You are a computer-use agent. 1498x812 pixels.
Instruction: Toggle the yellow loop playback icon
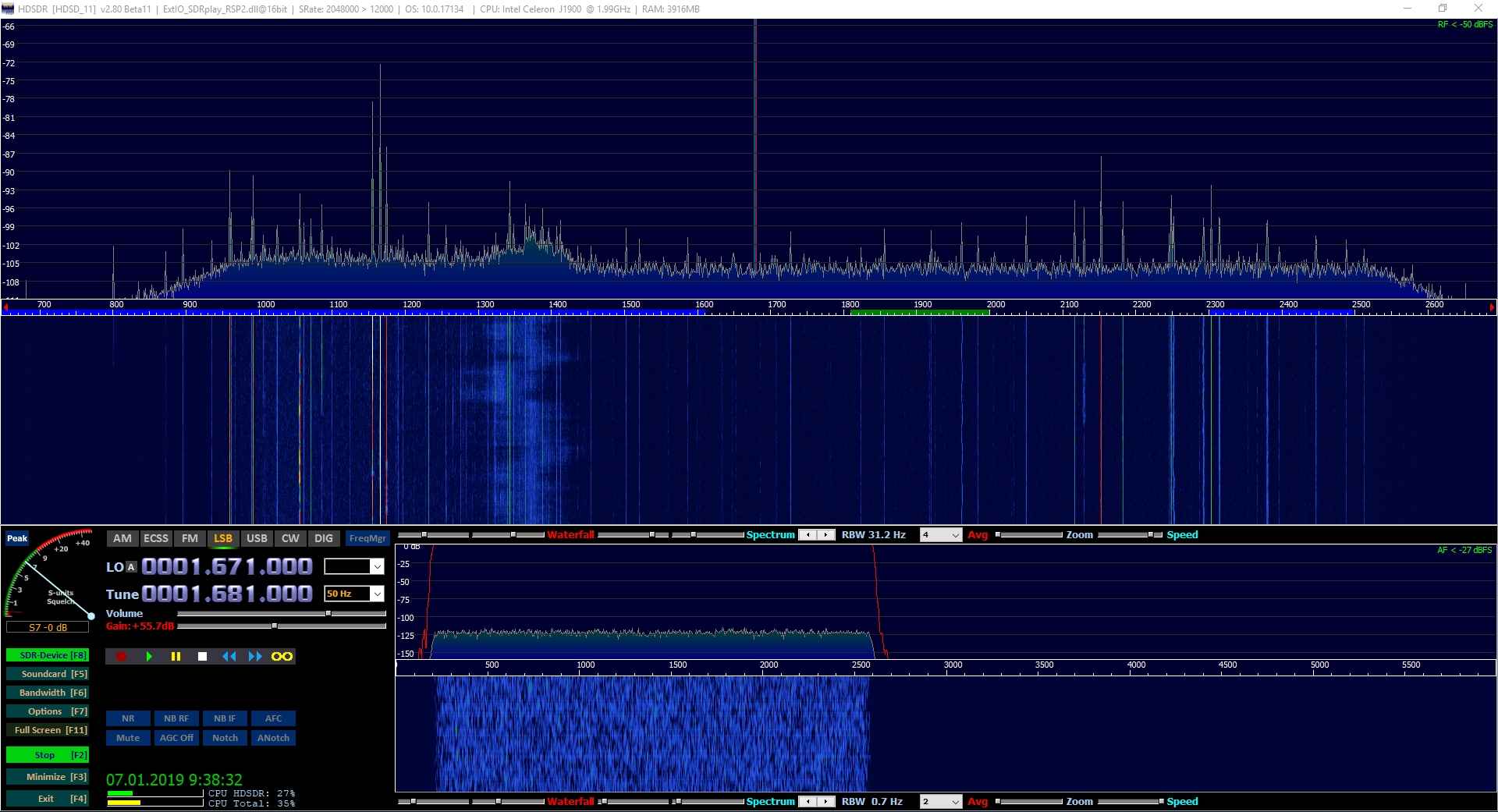(282, 657)
